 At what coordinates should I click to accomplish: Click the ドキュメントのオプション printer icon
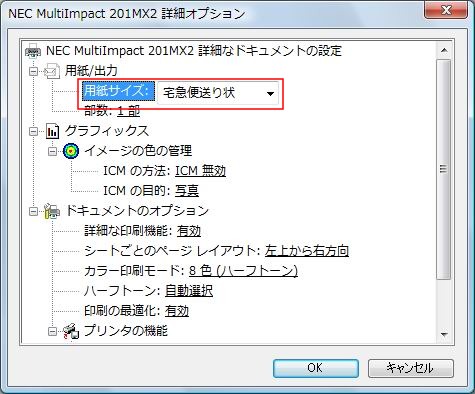52,211
